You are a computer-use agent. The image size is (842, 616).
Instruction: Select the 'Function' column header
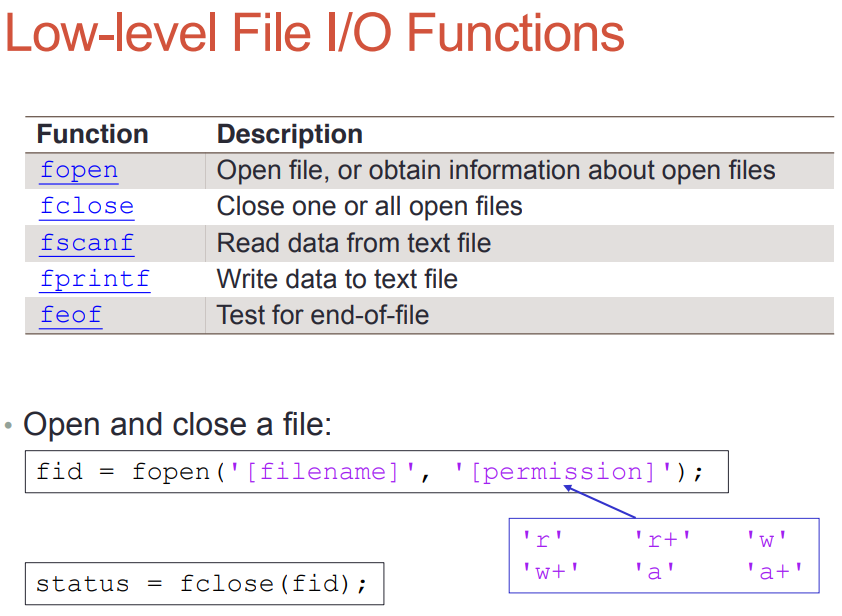coord(92,134)
